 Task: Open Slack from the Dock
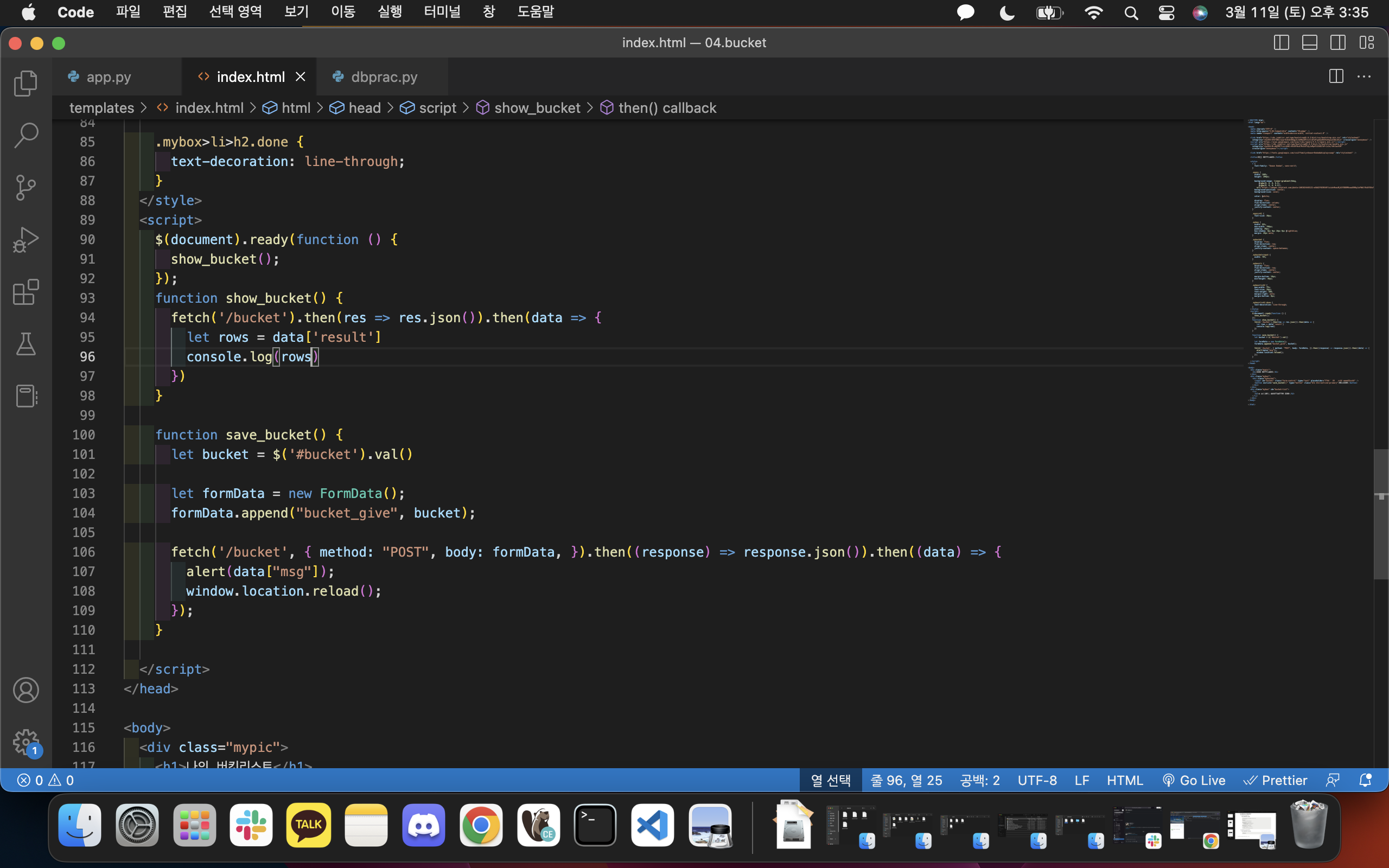(x=251, y=825)
